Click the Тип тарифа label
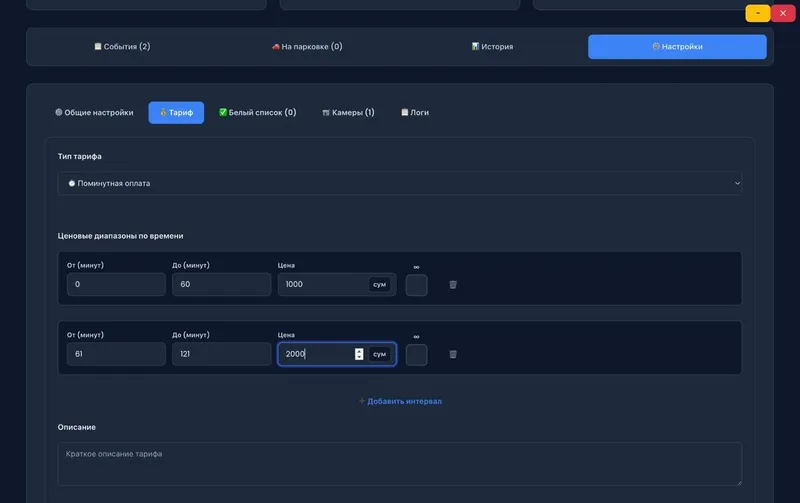Screen dimensions: 800x503 (80, 156)
